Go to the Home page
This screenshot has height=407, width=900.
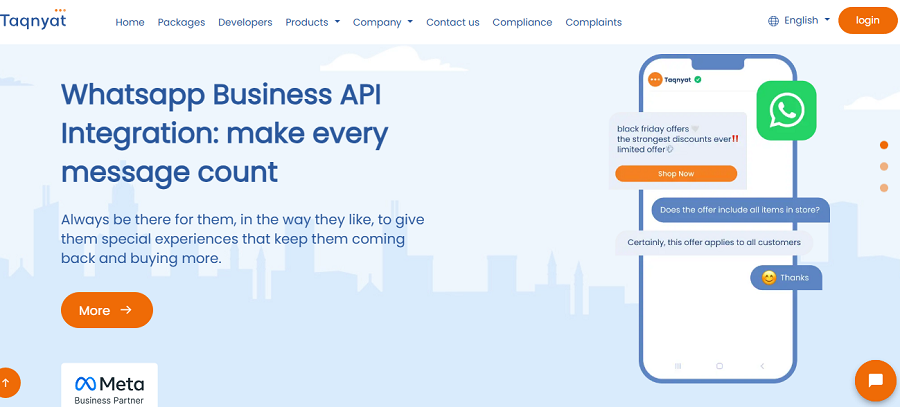pyautogui.click(x=130, y=22)
